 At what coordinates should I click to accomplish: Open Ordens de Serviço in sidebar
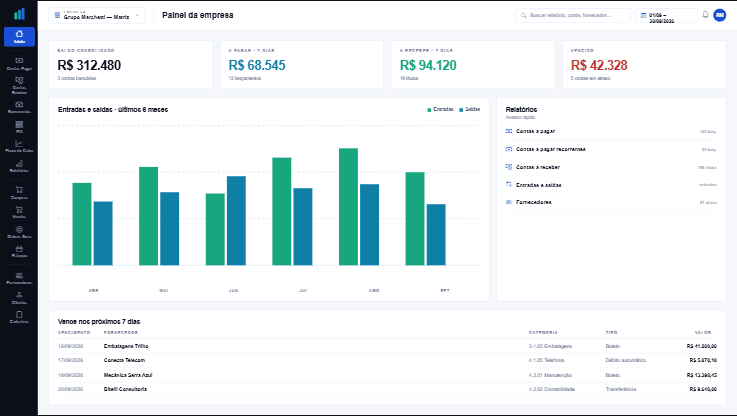[19, 232]
